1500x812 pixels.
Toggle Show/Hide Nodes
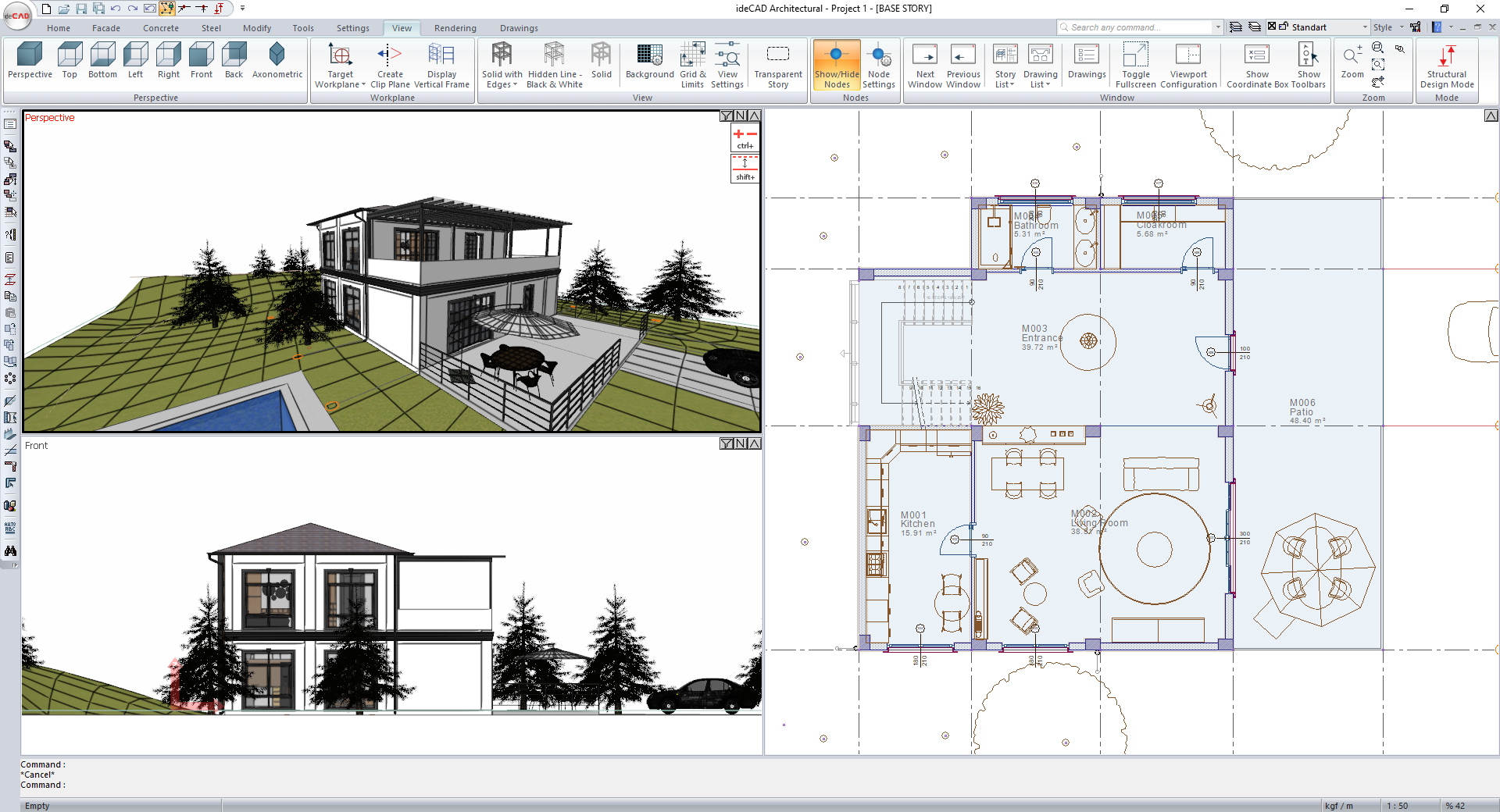[x=837, y=64]
